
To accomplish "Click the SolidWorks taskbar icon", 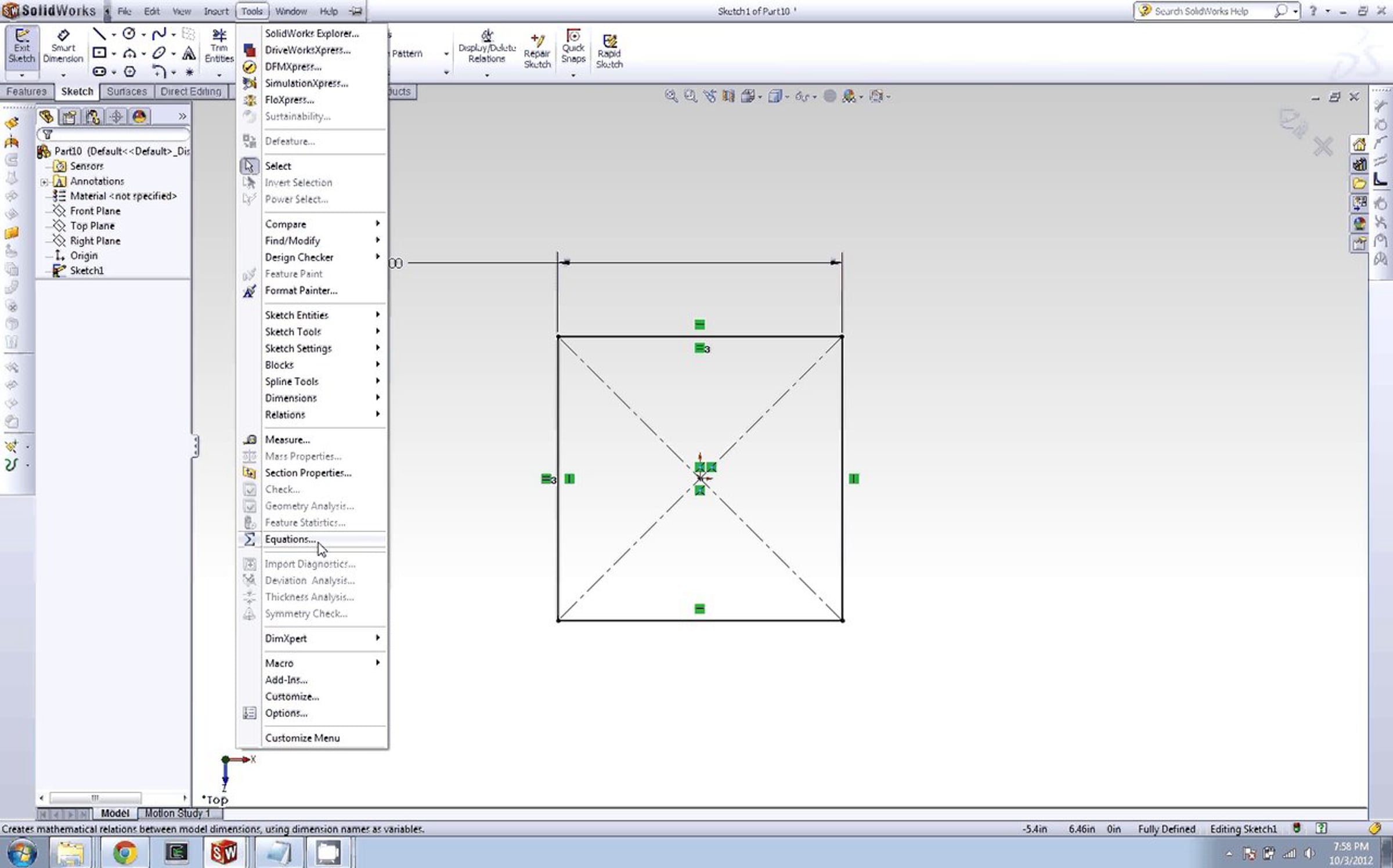I will point(224,852).
